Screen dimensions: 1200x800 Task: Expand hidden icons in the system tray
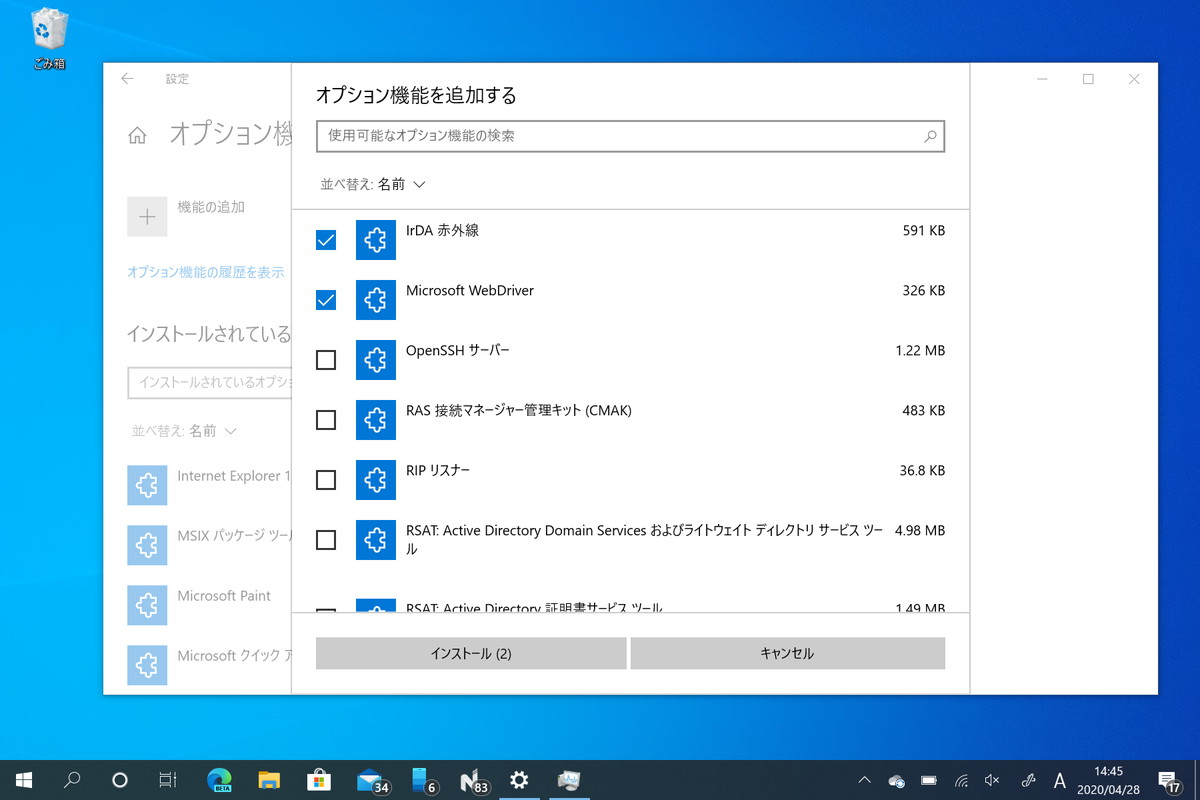click(864, 780)
